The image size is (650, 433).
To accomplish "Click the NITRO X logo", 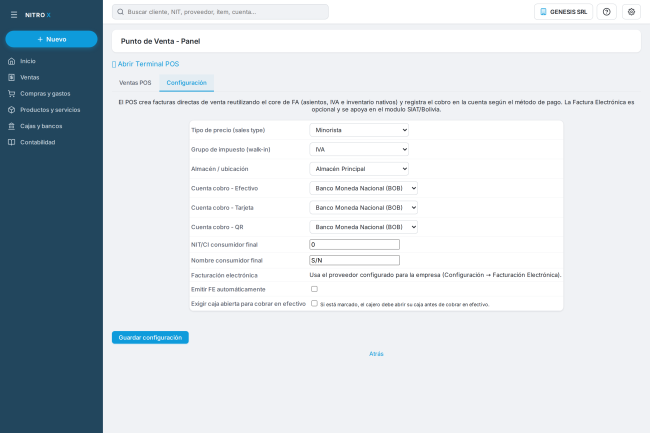I will click(x=38, y=15).
